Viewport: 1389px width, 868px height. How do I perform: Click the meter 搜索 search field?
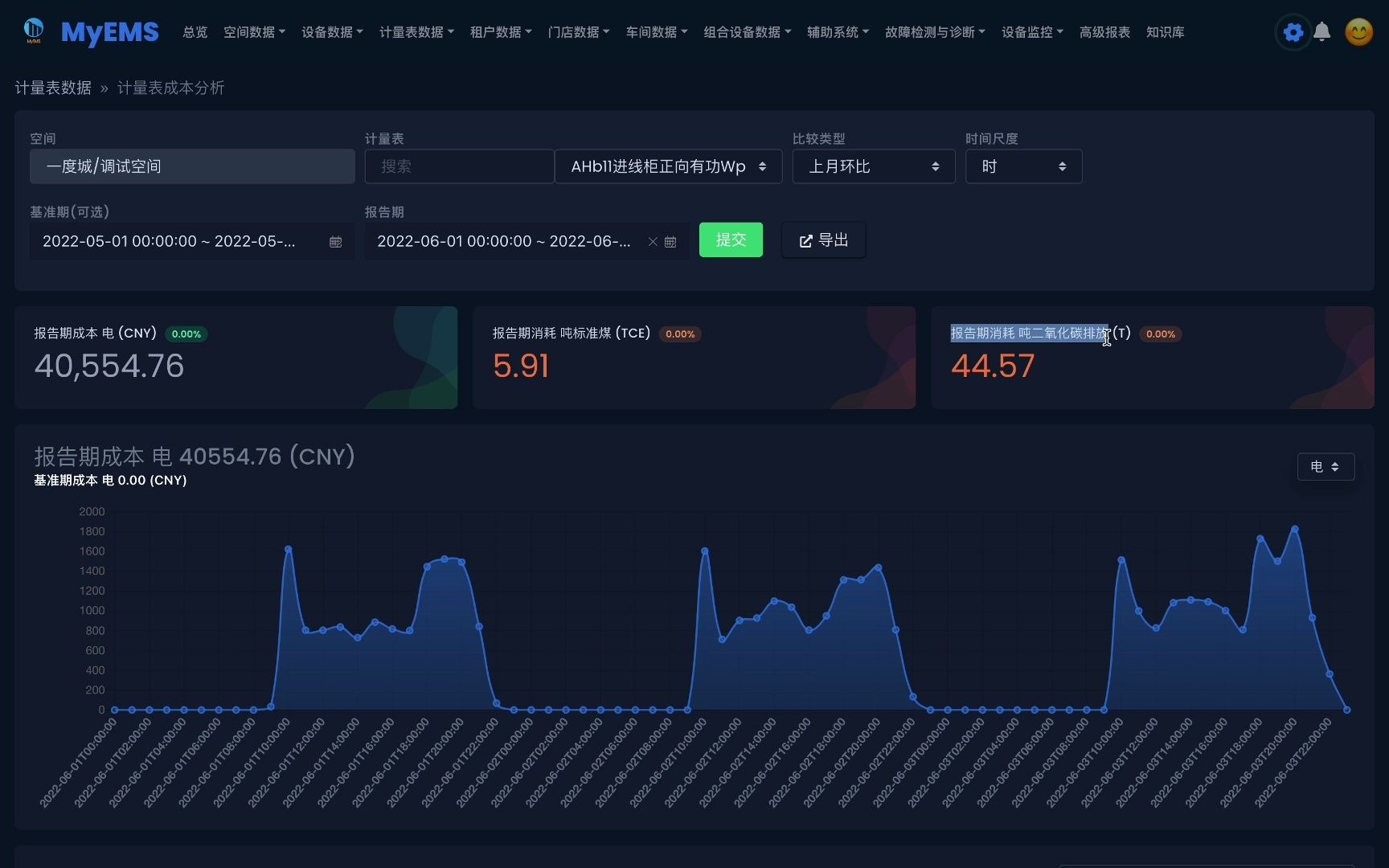tap(459, 166)
